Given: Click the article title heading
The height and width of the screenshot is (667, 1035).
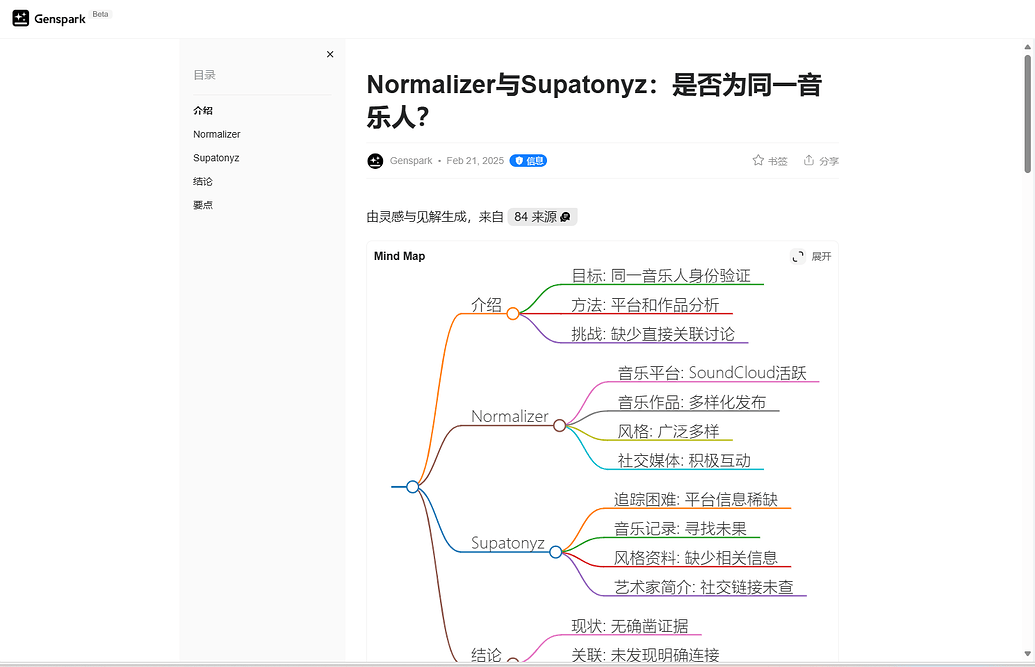Looking at the screenshot, I should tap(594, 101).
